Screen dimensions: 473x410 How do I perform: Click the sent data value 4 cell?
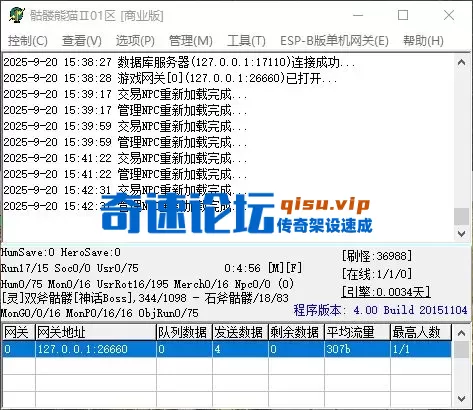click(240, 349)
